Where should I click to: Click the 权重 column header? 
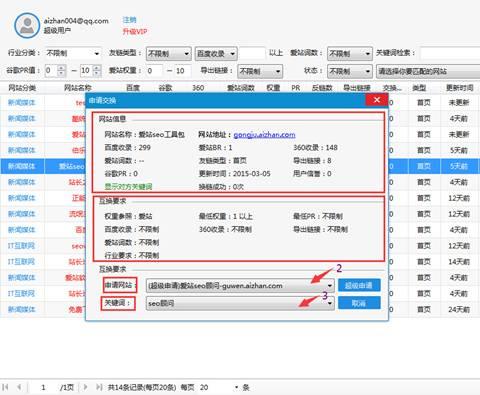coord(273,88)
